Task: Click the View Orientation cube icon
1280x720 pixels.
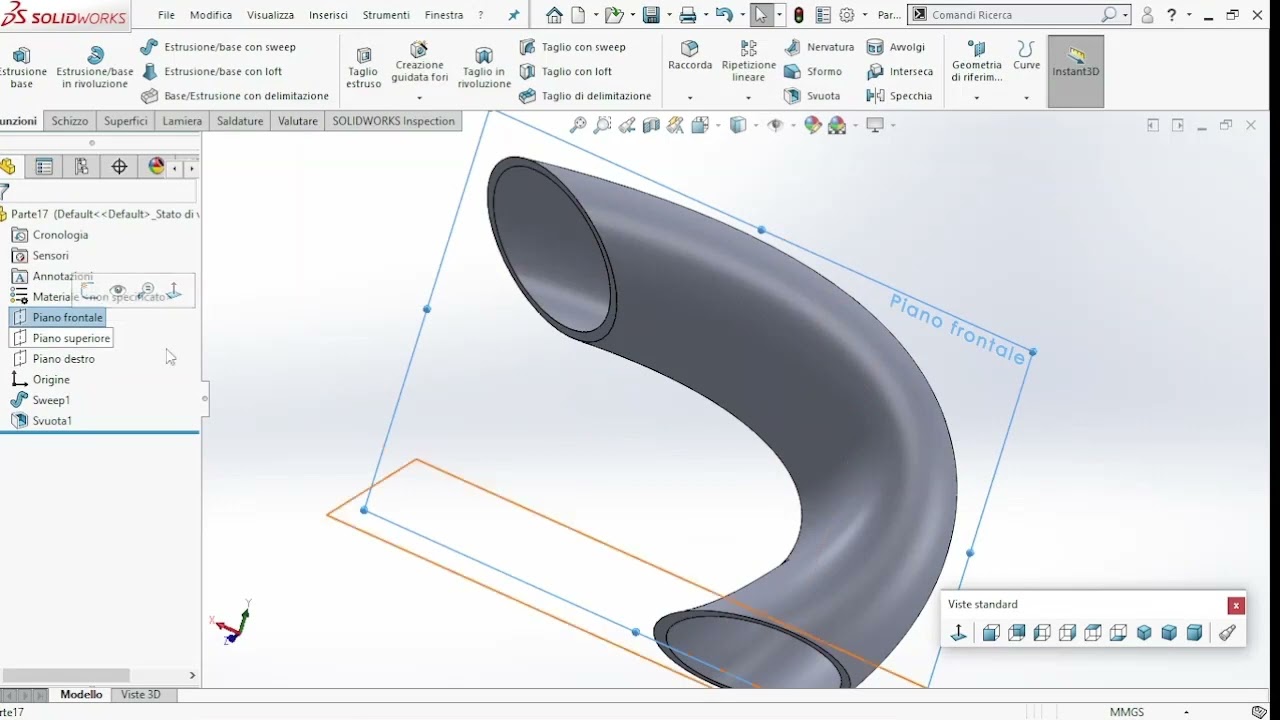Action: [700, 125]
